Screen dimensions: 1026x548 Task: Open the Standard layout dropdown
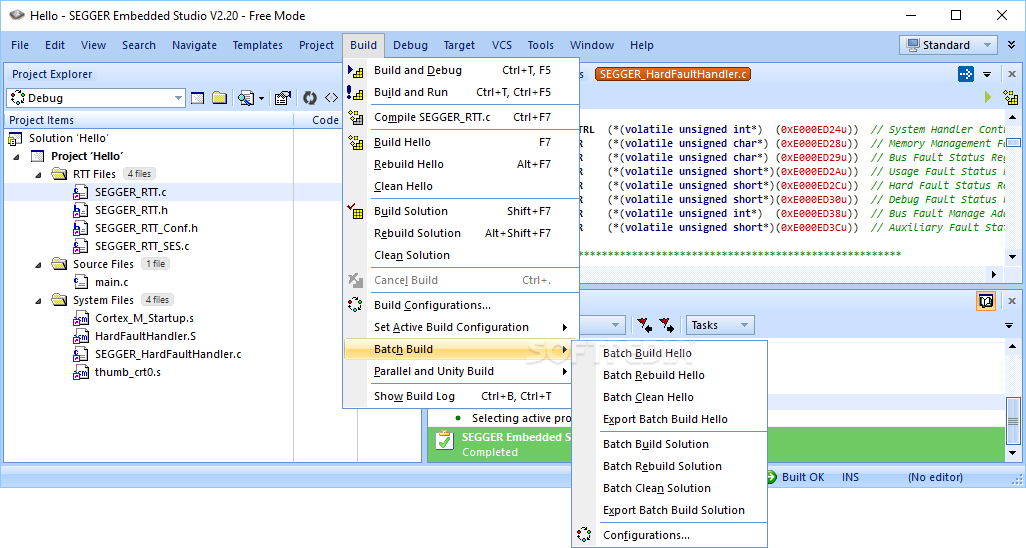949,45
